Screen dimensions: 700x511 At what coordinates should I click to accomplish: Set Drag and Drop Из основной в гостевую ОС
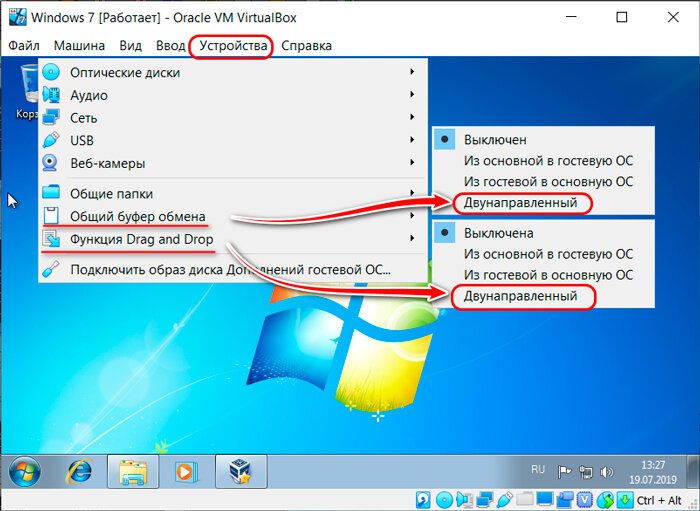click(x=543, y=254)
